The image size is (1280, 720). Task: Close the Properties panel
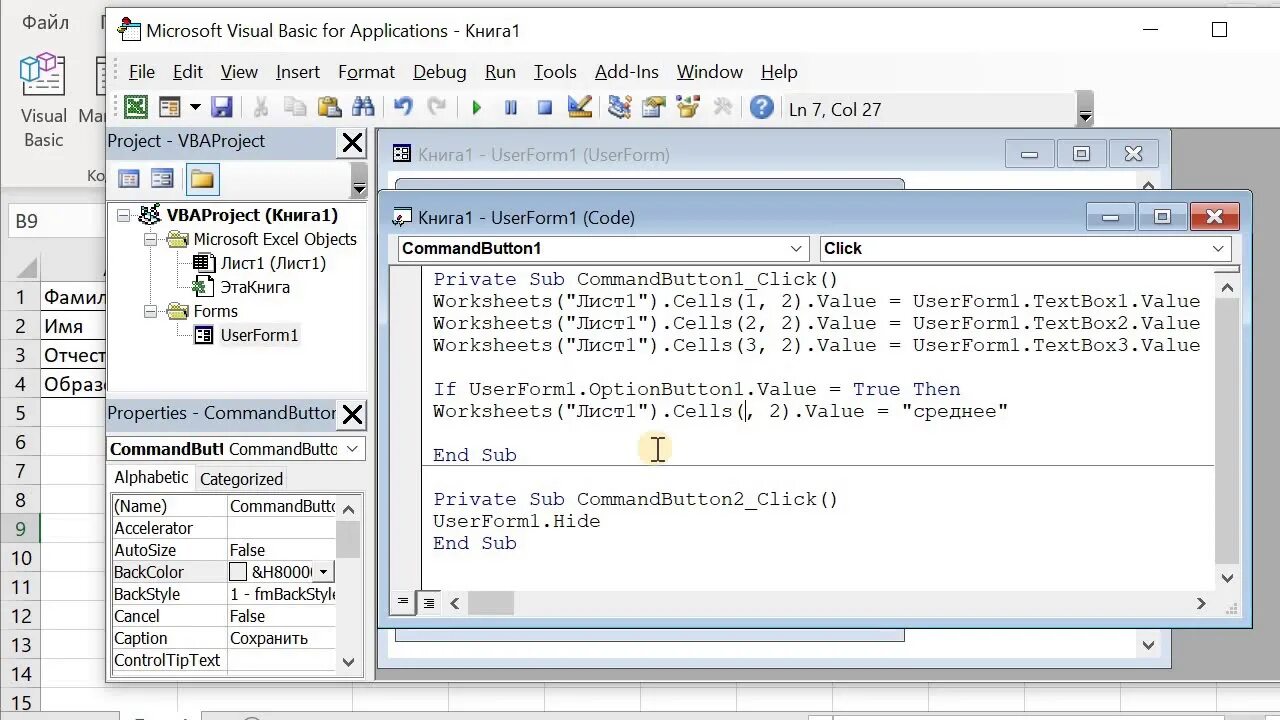click(x=352, y=415)
